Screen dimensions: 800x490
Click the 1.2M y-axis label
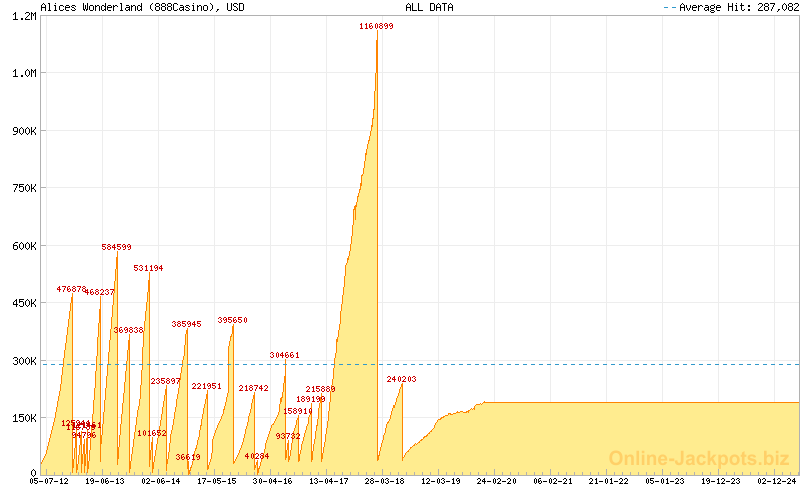[x=24, y=16]
